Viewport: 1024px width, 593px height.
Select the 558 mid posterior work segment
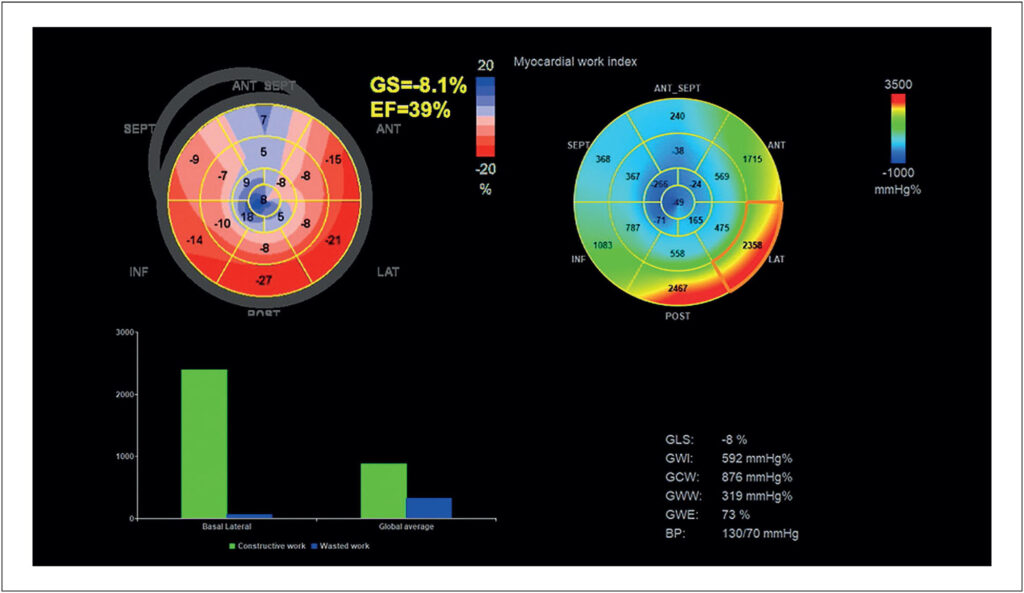click(x=677, y=253)
